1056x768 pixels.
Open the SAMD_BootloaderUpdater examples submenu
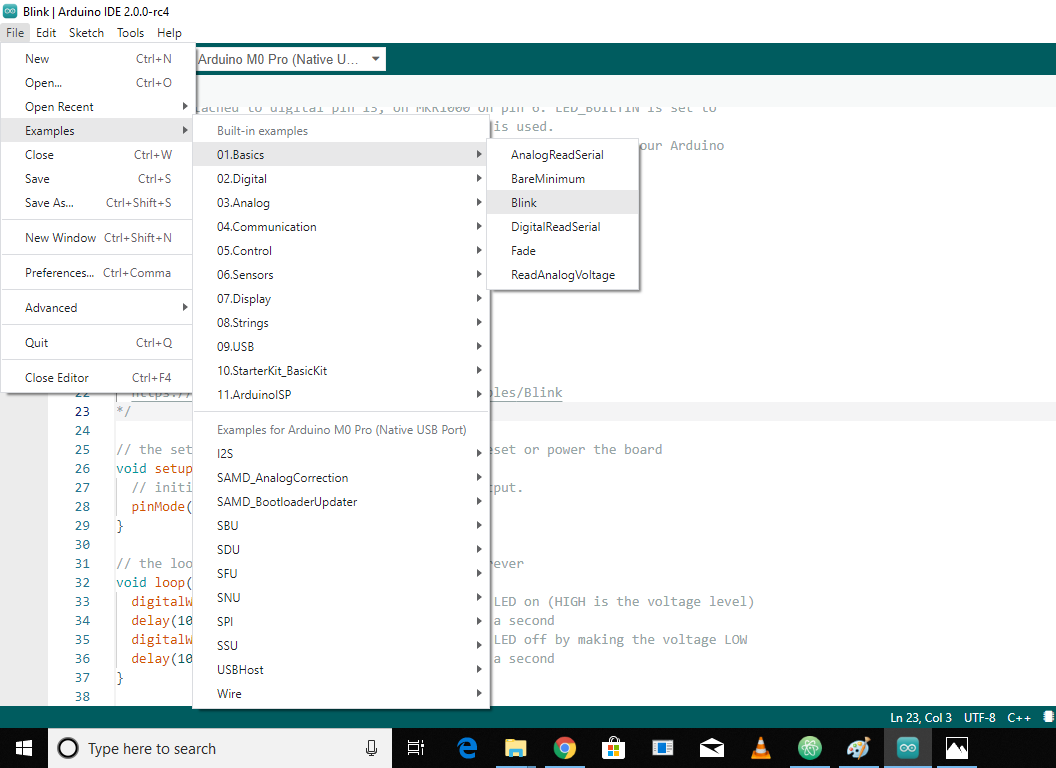pyautogui.click(x=341, y=502)
